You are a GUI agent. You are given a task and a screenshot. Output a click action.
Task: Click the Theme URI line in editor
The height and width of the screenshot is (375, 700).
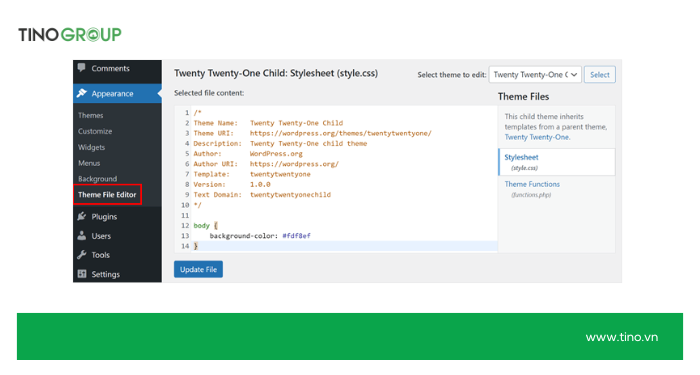[x=312, y=133]
